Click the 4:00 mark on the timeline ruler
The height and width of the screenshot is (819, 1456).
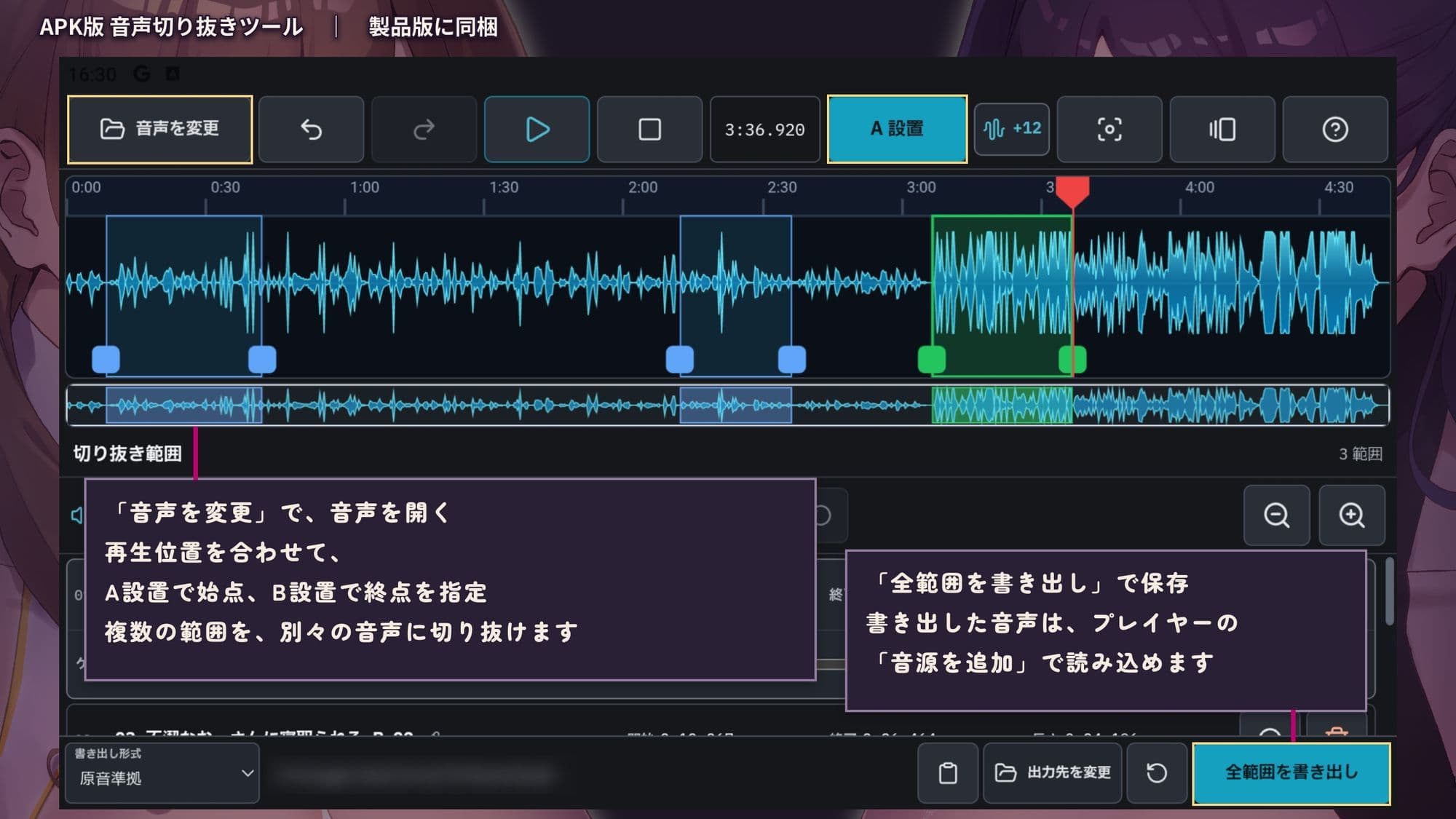[1200, 187]
